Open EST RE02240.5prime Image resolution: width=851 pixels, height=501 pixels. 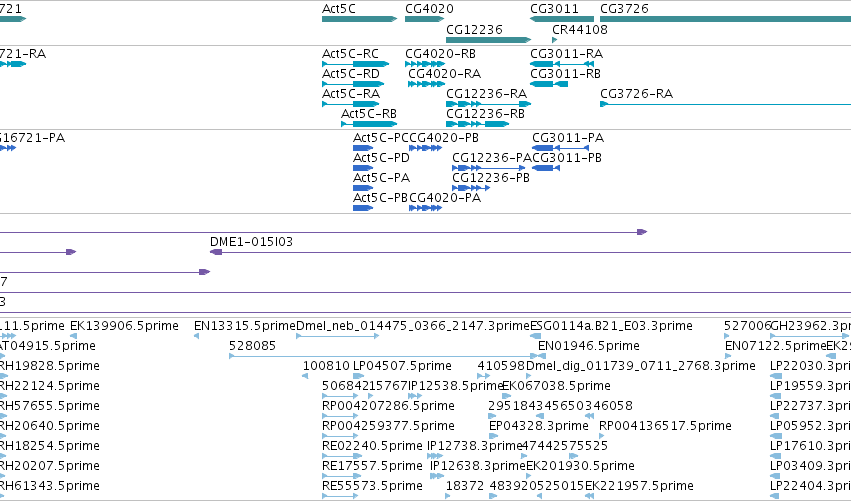[x=372, y=446]
